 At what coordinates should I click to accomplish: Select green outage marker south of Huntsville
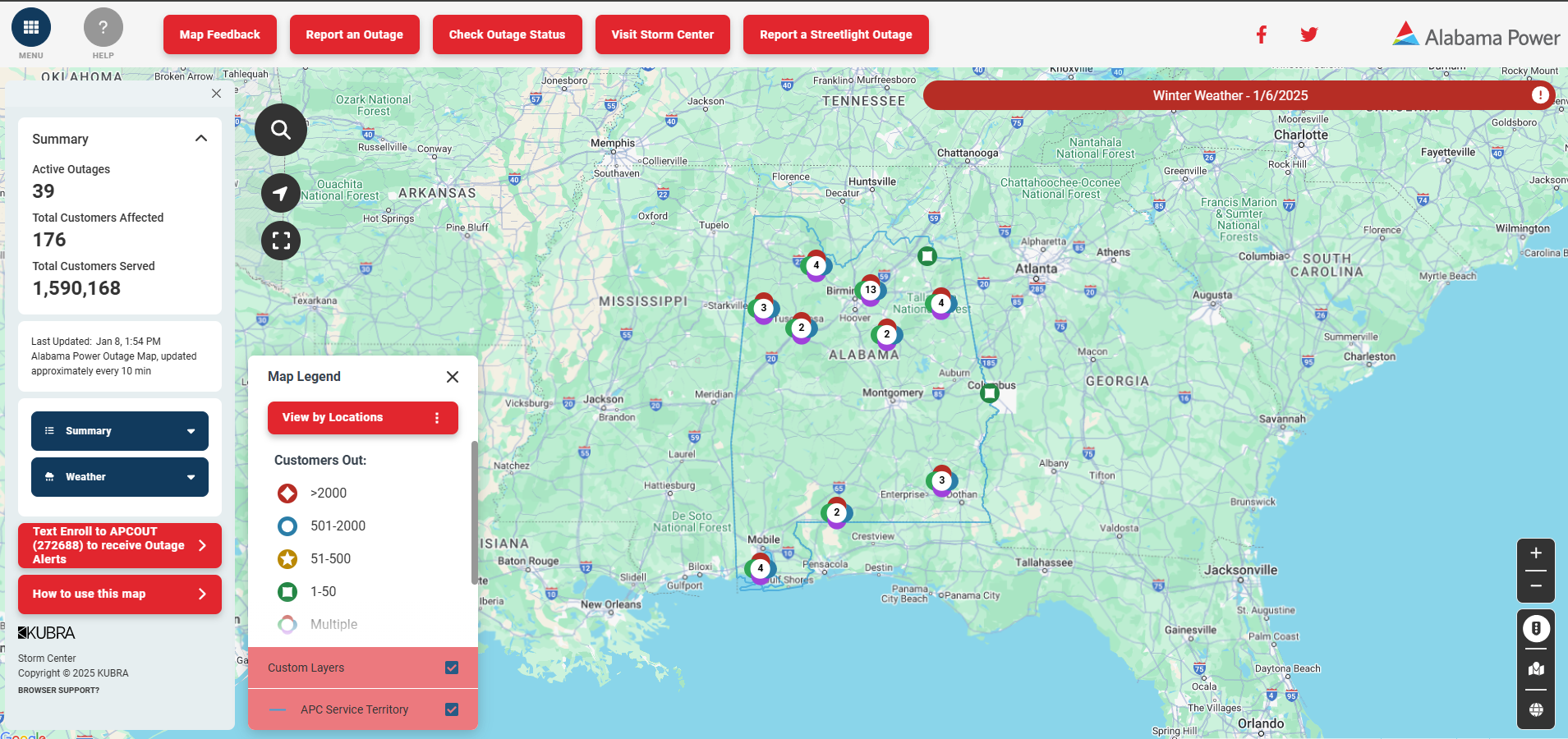coord(927,256)
